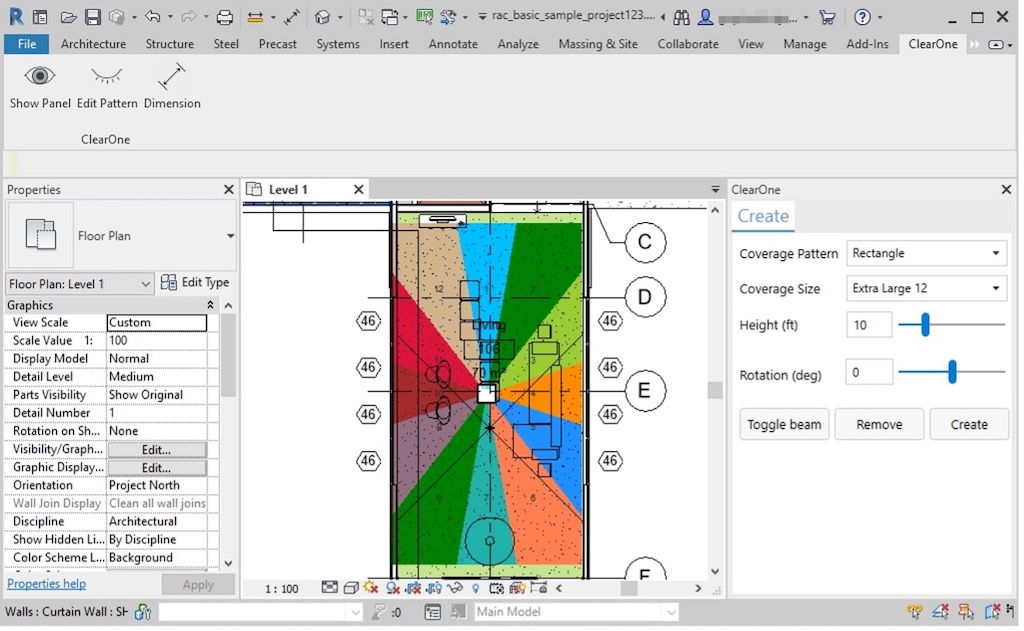Click the binoculars search icon

(681, 17)
